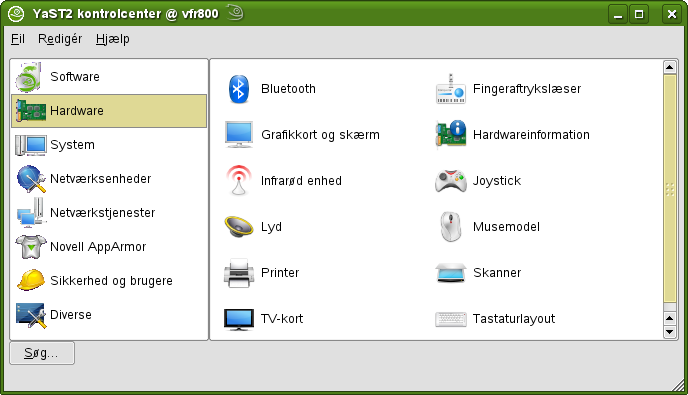Viewport: 688px width, 395px height.
Task: Click the Joystick module label
Action: tap(497, 181)
